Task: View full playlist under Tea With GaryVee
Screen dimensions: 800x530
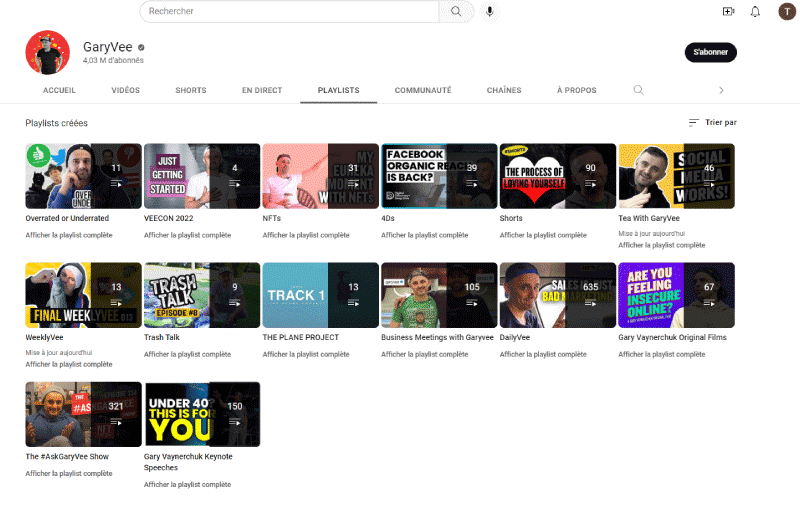Action: coord(662,245)
